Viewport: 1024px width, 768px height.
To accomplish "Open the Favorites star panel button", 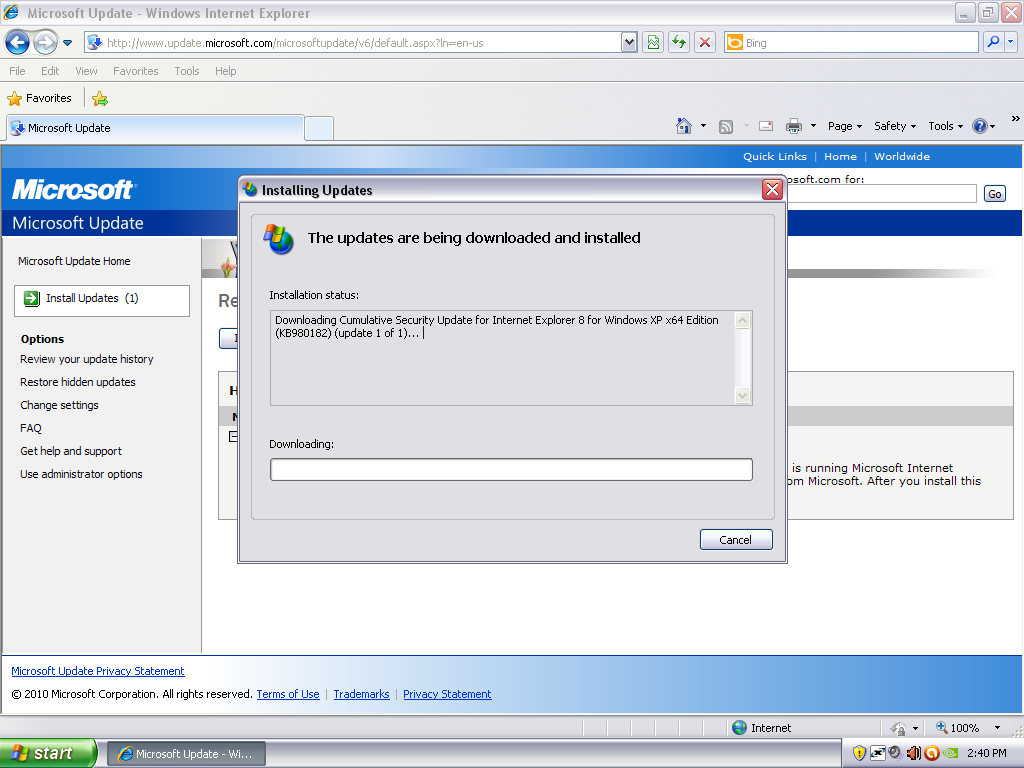I will tap(39, 99).
